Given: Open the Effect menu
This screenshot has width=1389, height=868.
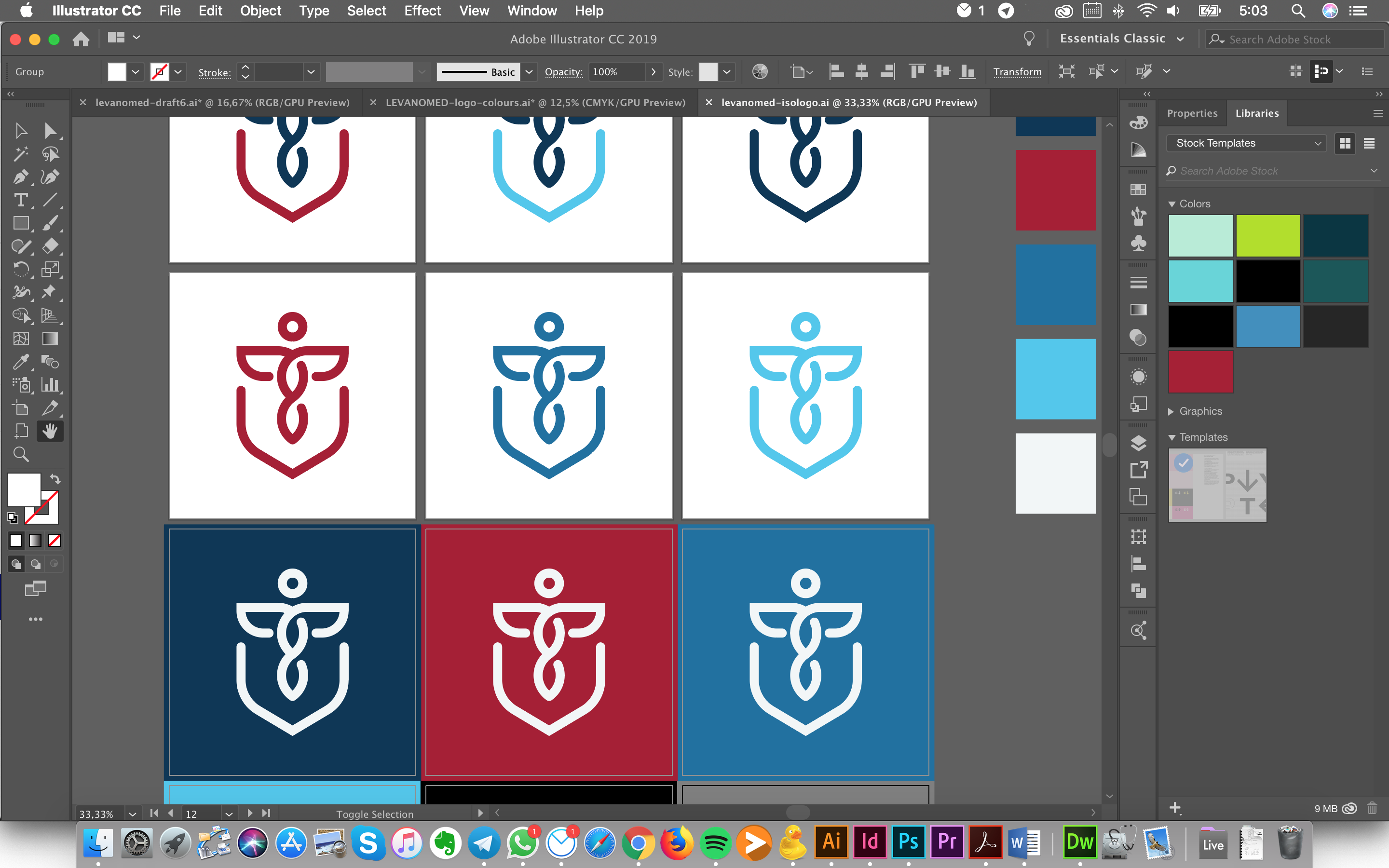Looking at the screenshot, I should [x=422, y=11].
